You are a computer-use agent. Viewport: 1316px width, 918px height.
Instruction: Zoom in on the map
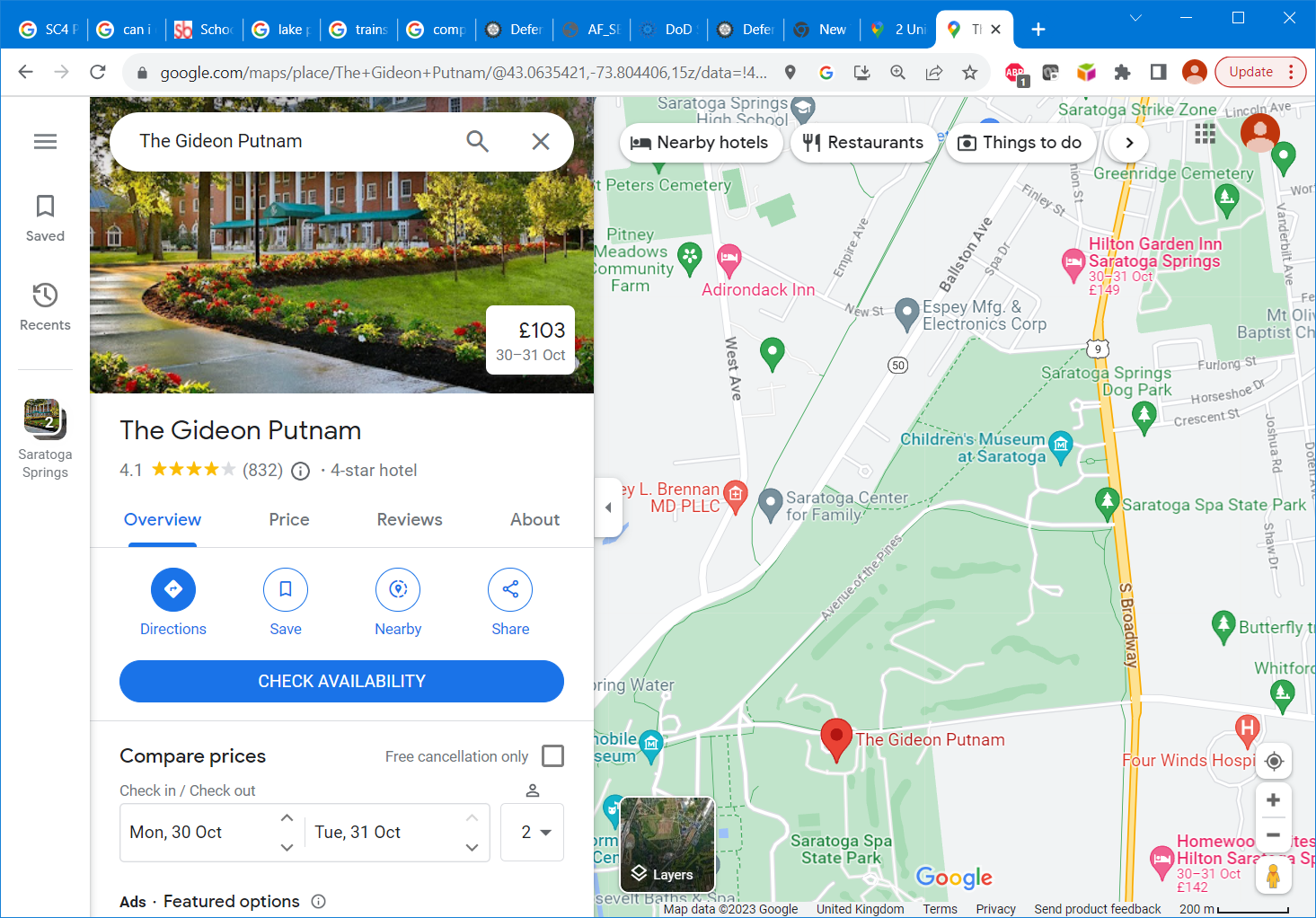click(x=1273, y=800)
